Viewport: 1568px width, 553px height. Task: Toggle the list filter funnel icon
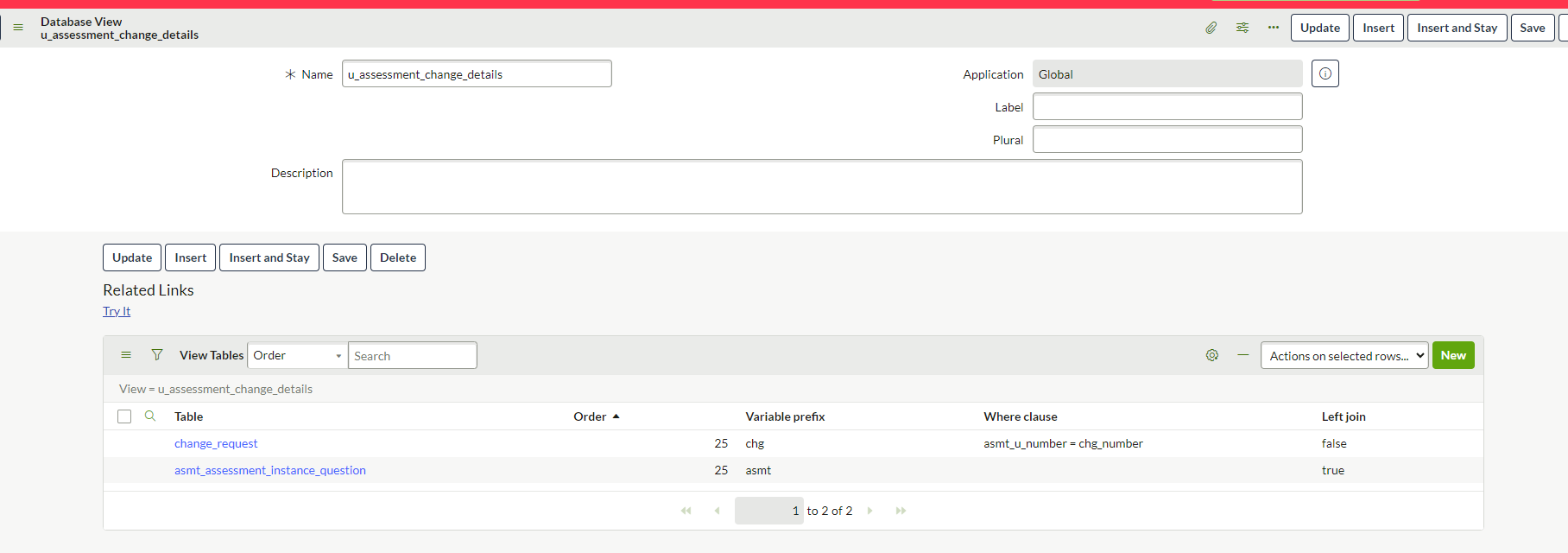157,355
